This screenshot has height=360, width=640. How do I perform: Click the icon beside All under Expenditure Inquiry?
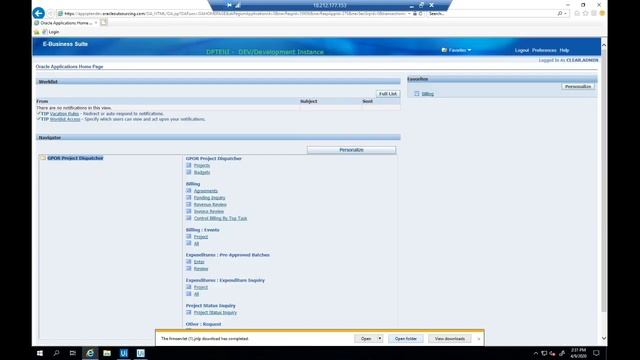point(189,294)
